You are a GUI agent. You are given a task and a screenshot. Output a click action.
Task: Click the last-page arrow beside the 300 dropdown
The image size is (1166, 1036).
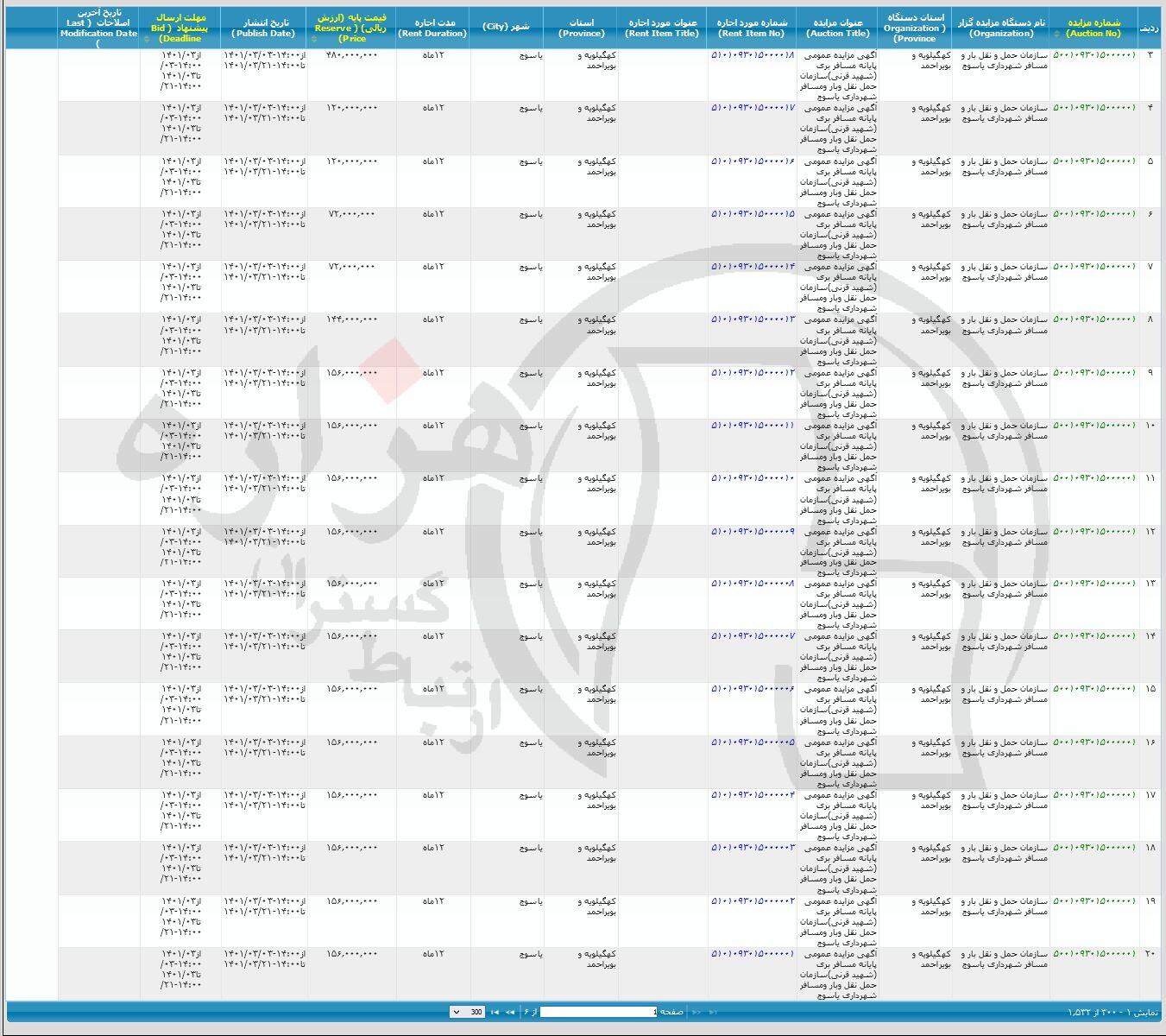click(495, 1012)
